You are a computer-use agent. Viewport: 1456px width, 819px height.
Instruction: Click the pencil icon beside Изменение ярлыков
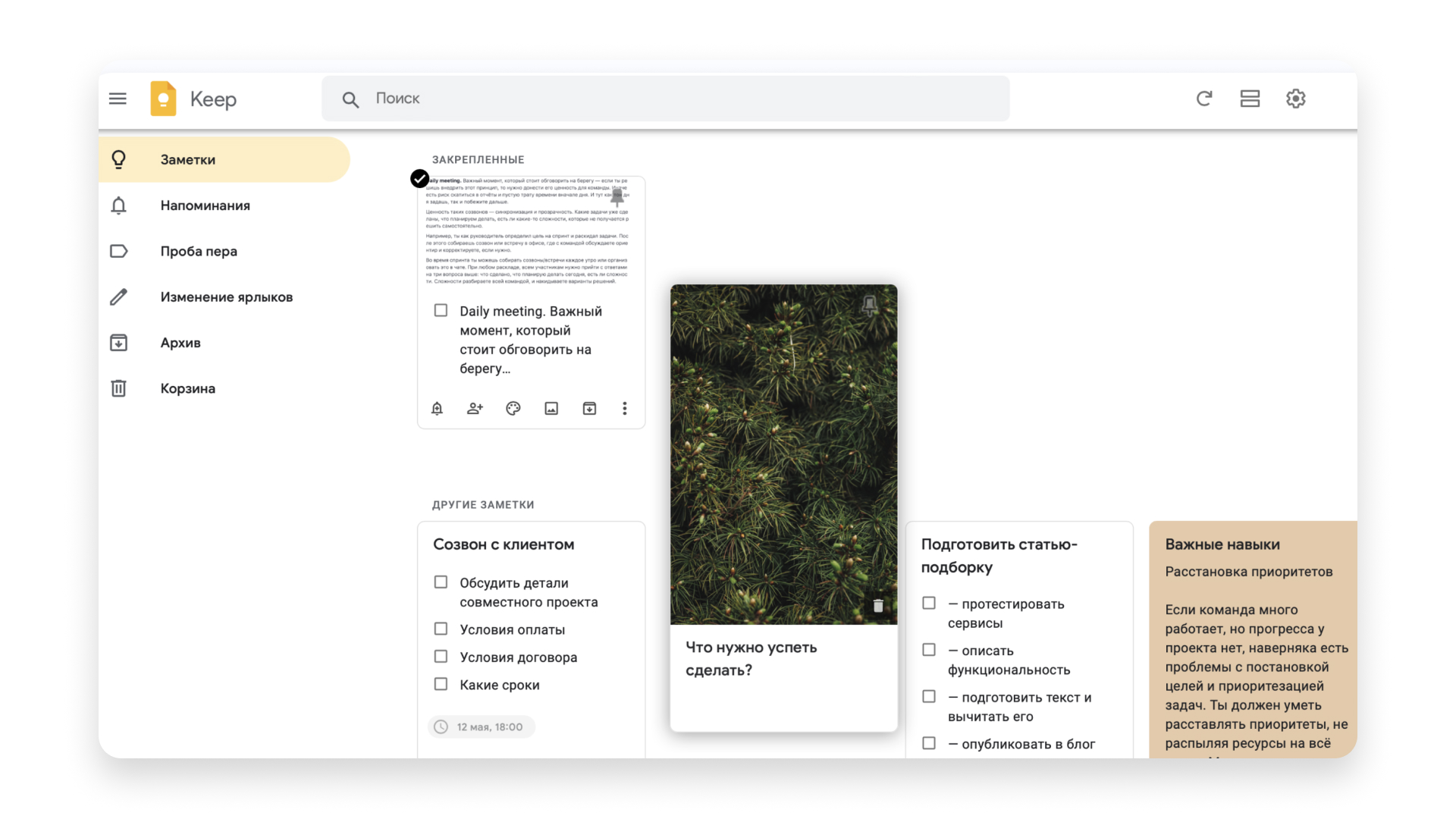click(x=119, y=297)
